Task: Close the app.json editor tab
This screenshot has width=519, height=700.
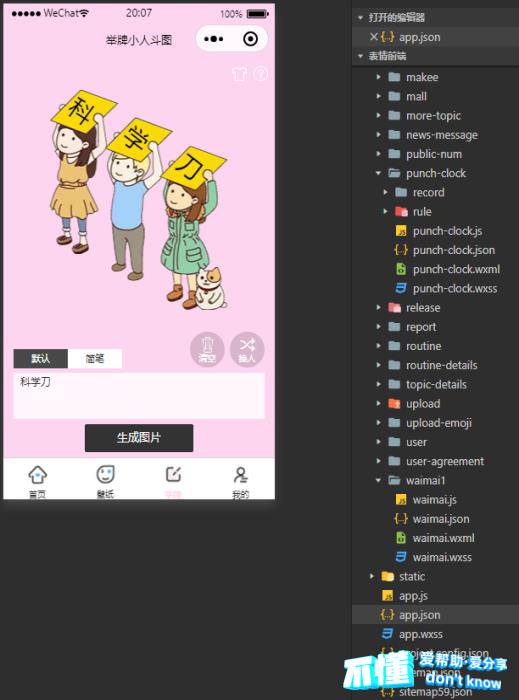Action: (x=374, y=37)
